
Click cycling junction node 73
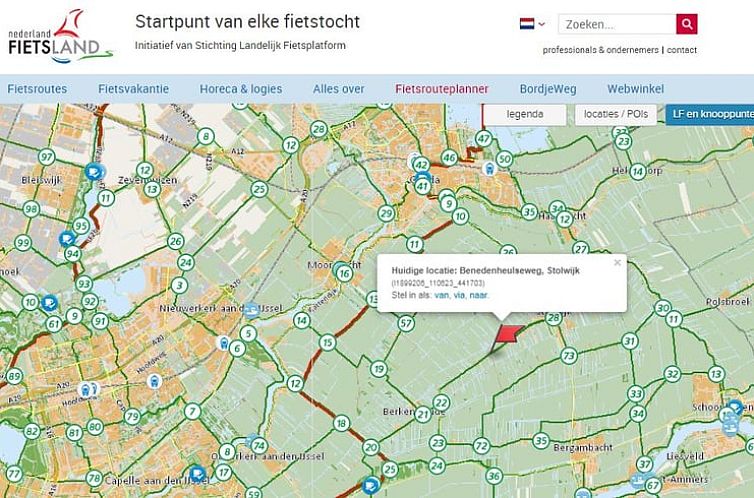click(x=569, y=355)
